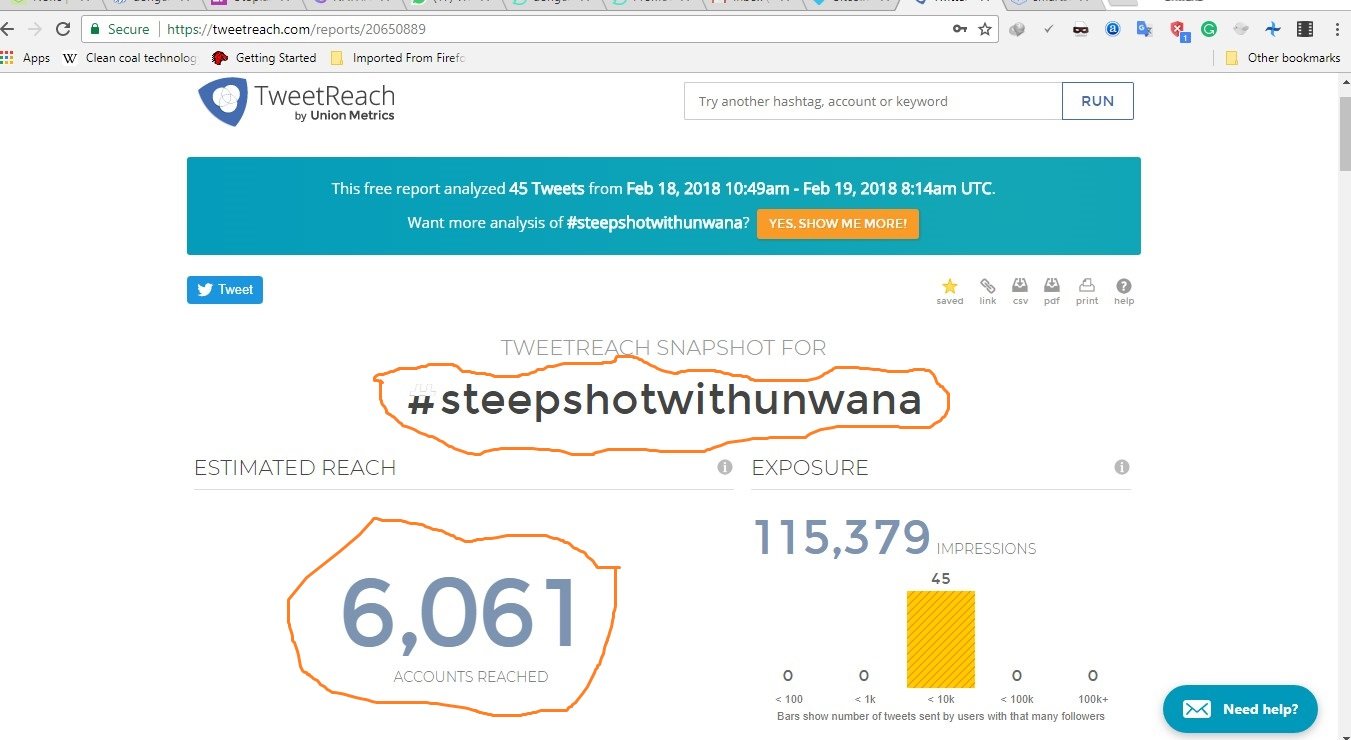Click Estimated Reach info icon

pos(725,467)
